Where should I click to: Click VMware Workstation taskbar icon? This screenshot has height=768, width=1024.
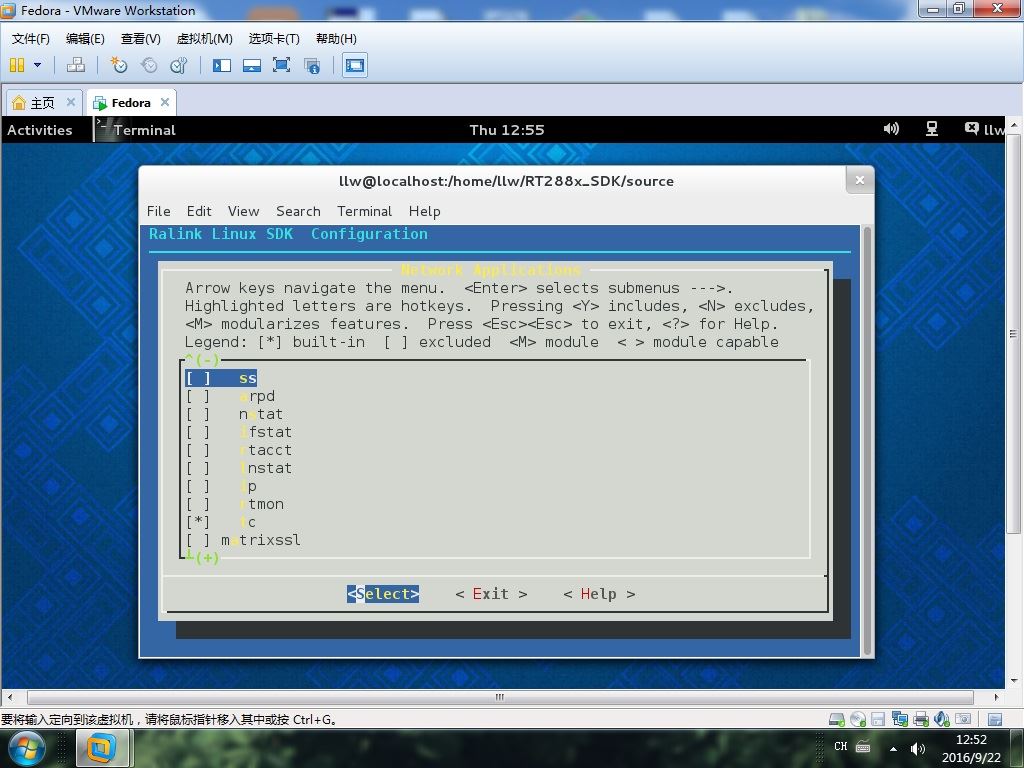101,748
